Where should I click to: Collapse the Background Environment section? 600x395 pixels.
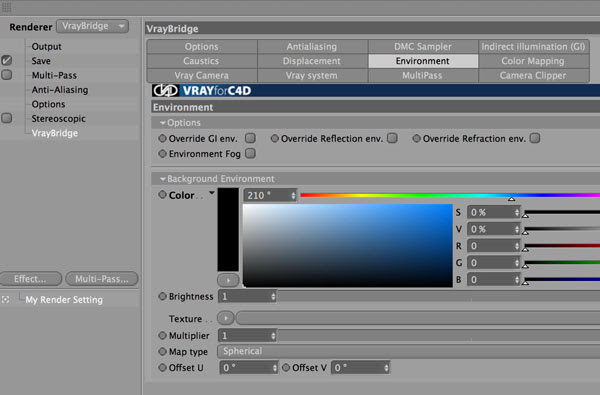163,179
